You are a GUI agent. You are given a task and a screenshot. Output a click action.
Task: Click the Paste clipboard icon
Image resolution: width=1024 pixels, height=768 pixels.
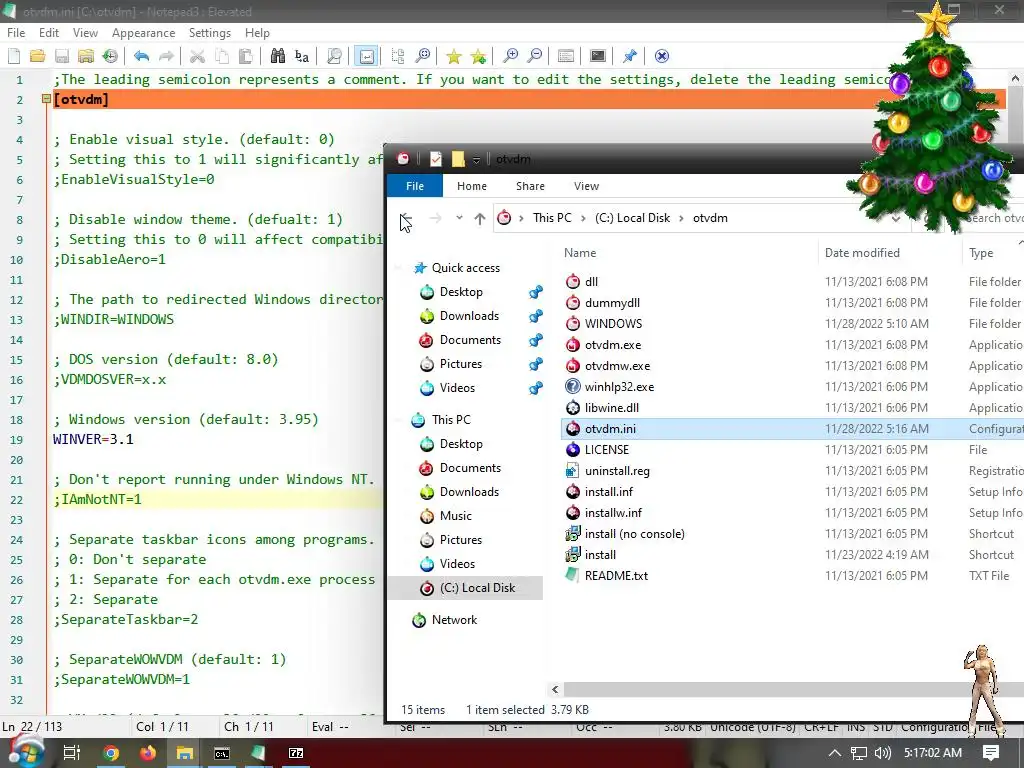pyautogui.click(x=246, y=56)
